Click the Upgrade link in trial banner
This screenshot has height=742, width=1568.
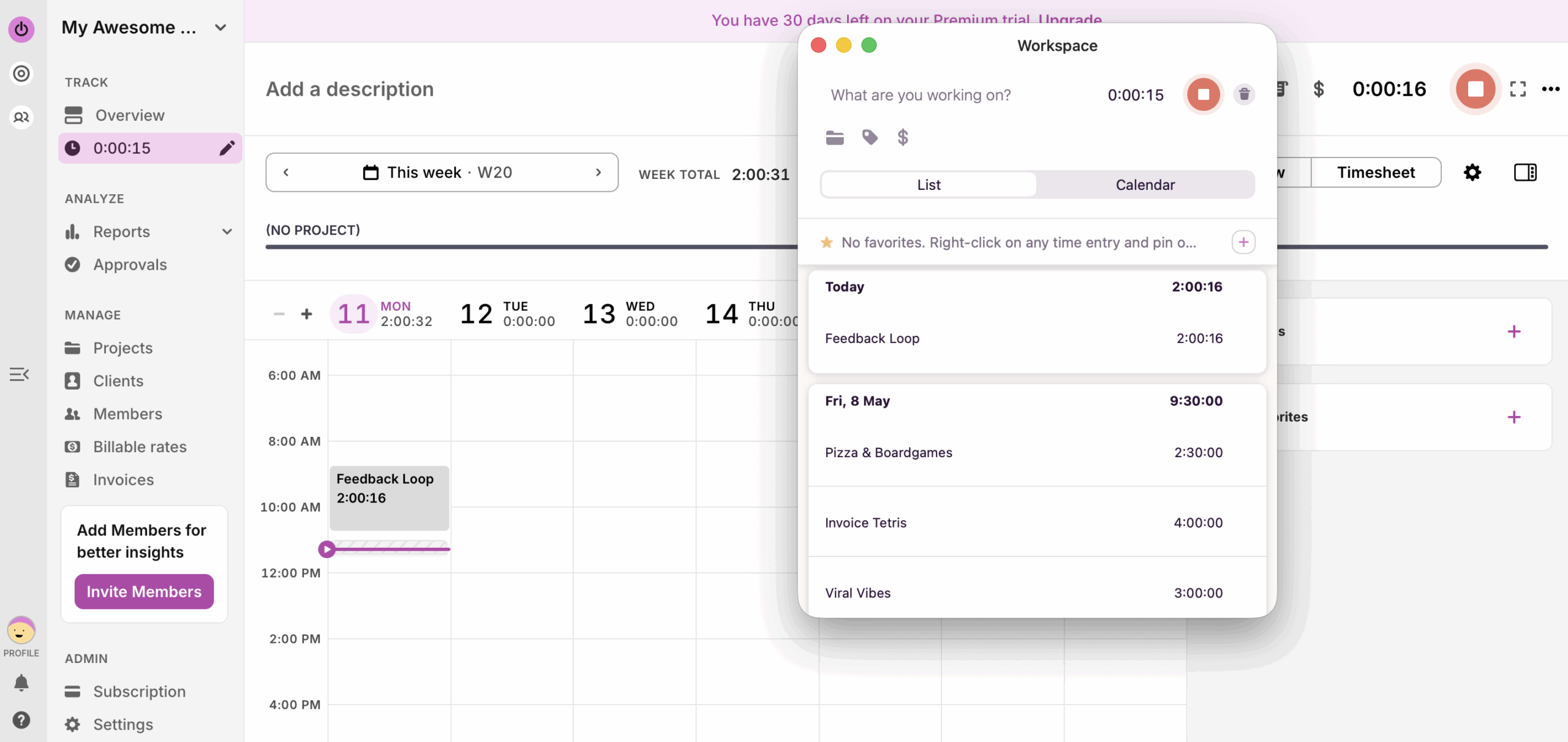point(1070,20)
